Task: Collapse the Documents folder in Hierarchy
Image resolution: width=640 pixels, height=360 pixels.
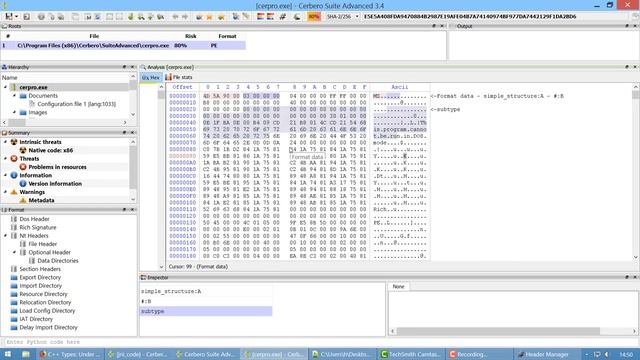Action: [15, 96]
